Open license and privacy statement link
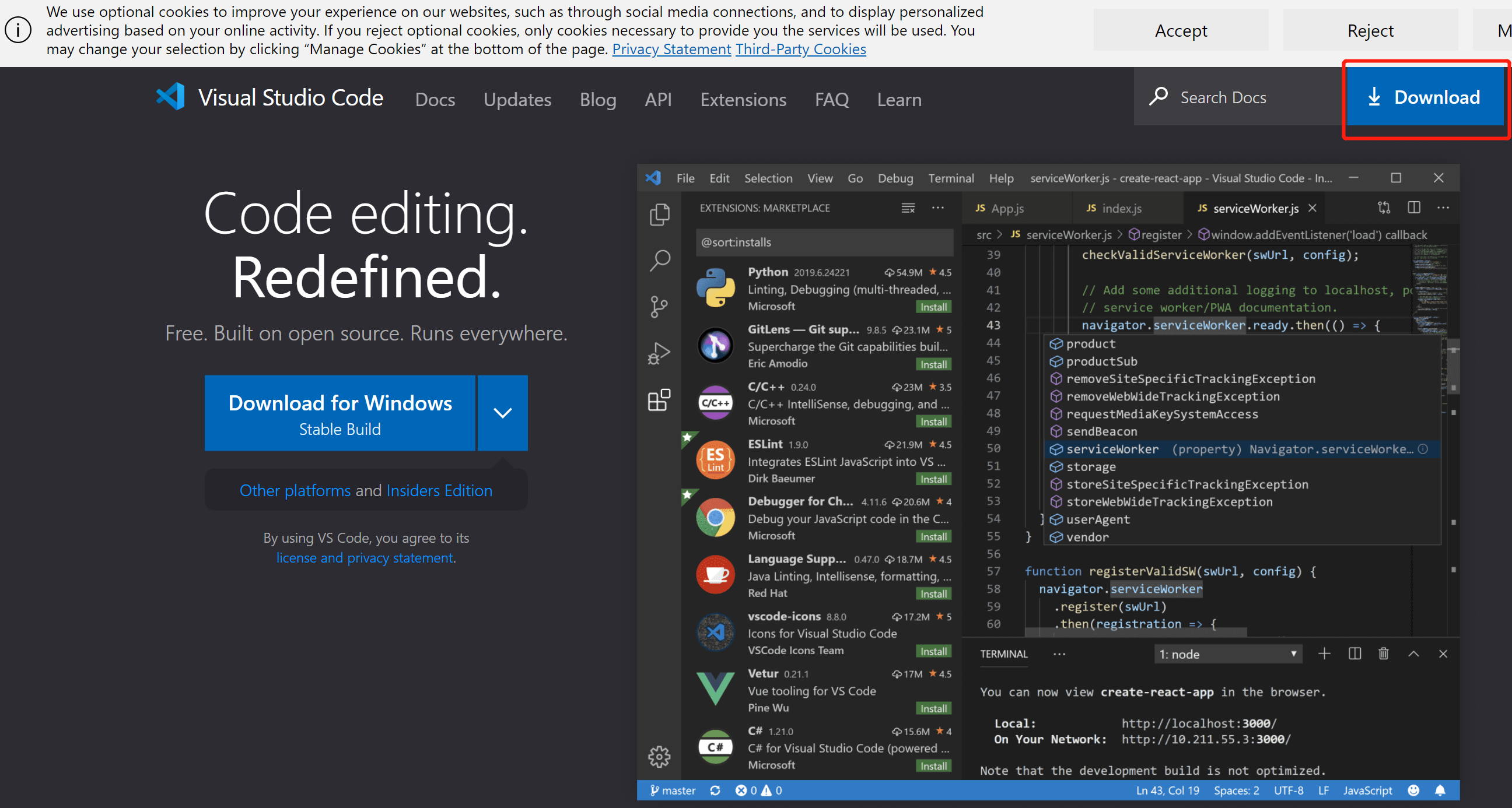Screen dimensions: 1512x808 (365, 557)
